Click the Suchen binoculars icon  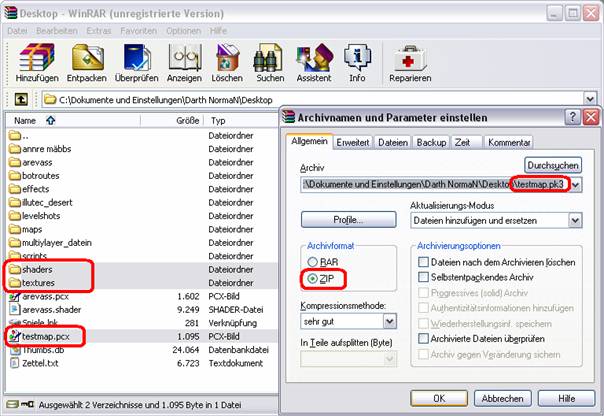click(269, 58)
